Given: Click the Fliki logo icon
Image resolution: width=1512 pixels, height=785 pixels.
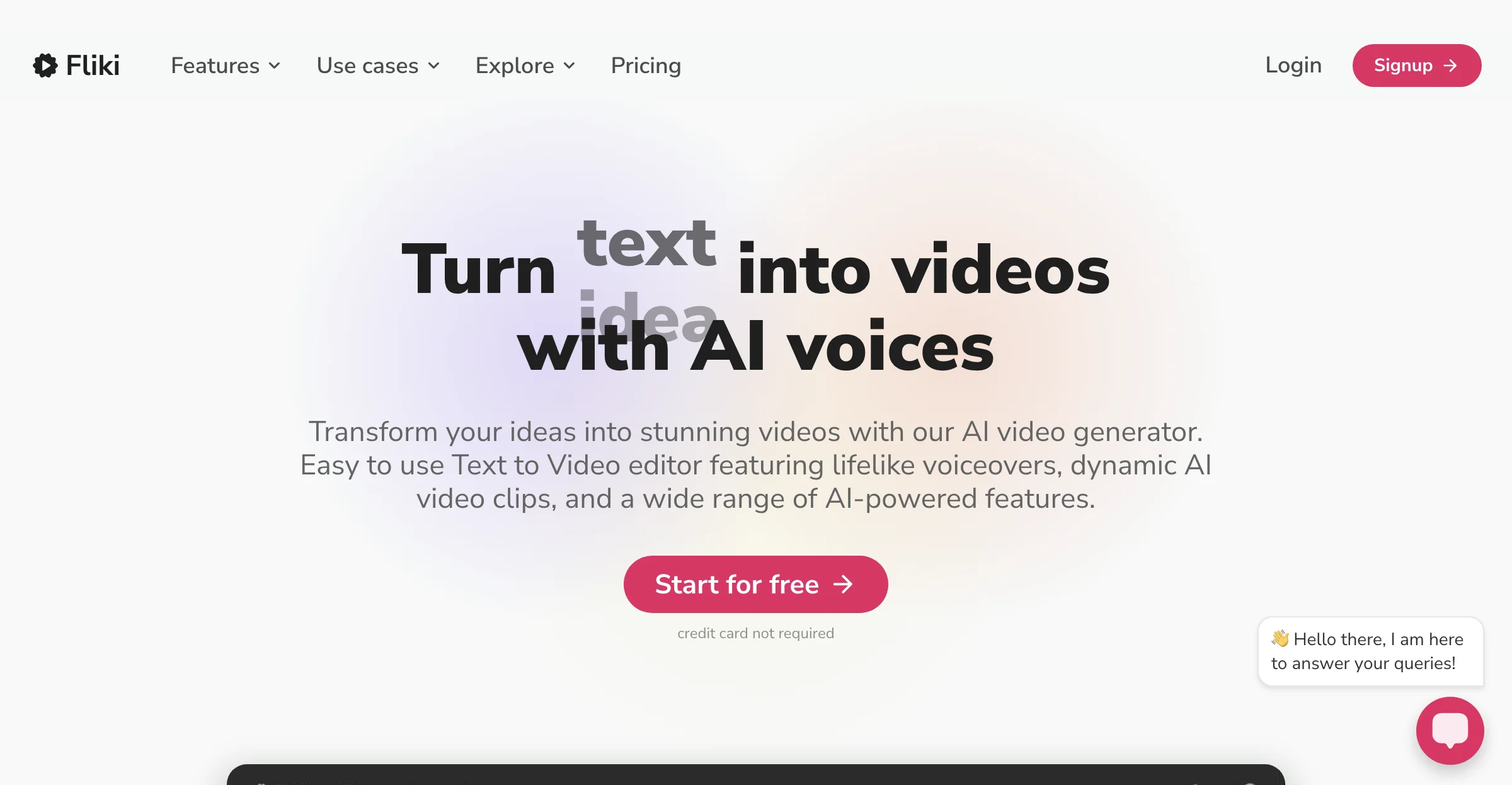Looking at the screenshot, I should [x=44, y=64].
